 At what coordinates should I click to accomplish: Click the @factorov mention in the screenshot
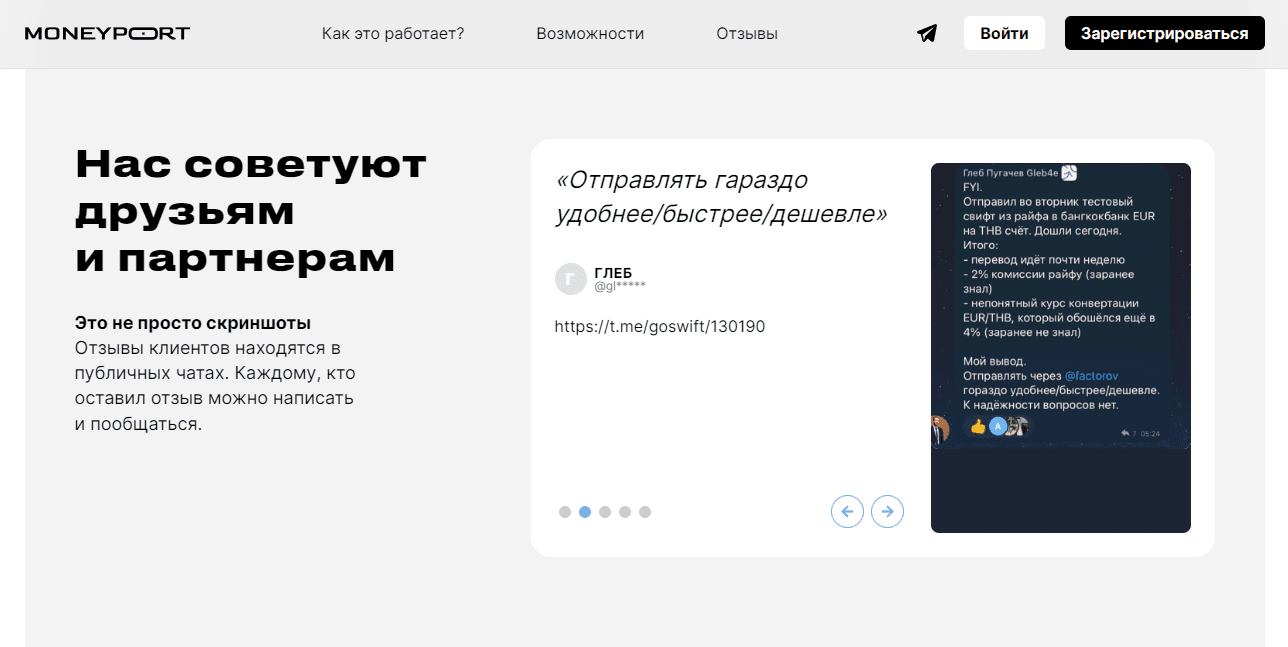point(1092,376)
